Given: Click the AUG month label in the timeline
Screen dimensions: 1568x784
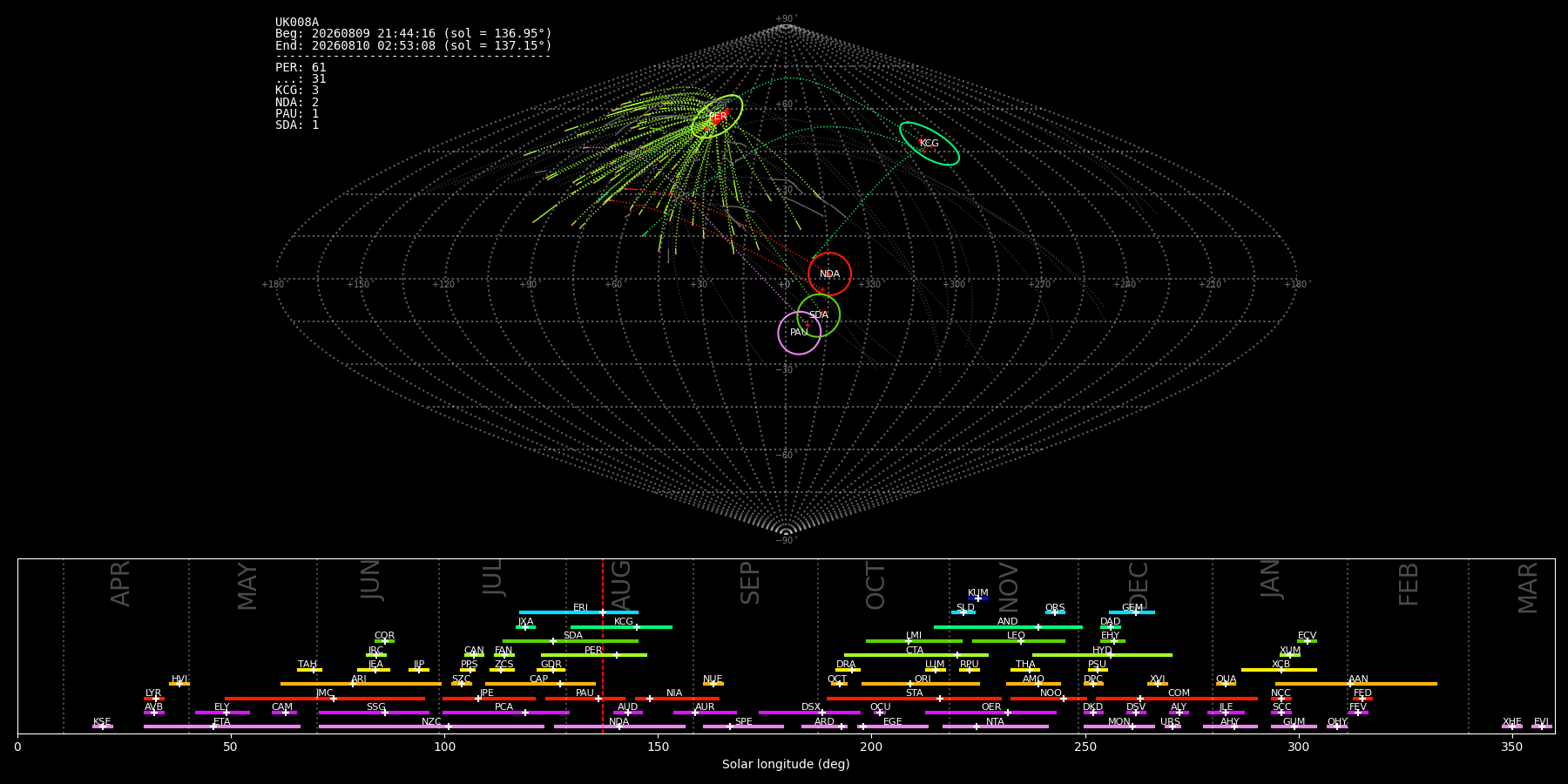Looking at the screenshot, I should [x=620, y=585].
